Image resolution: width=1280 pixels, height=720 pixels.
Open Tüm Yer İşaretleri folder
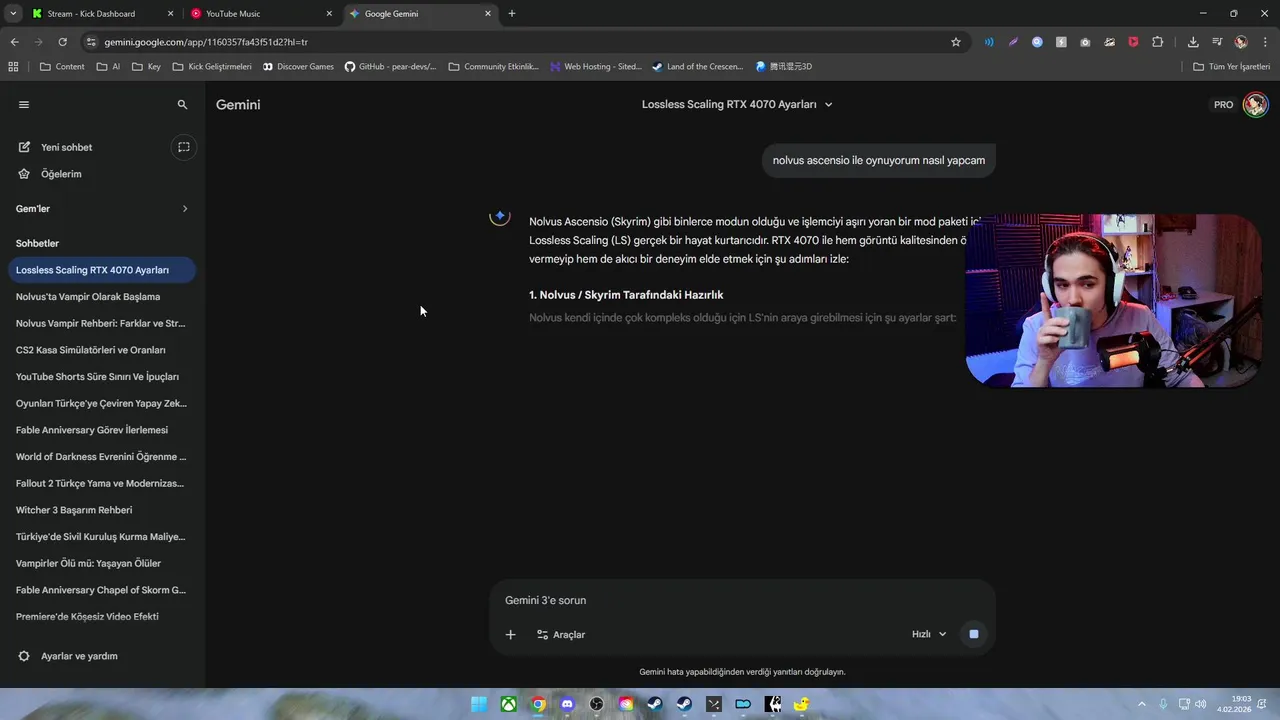coord(1232,67)
